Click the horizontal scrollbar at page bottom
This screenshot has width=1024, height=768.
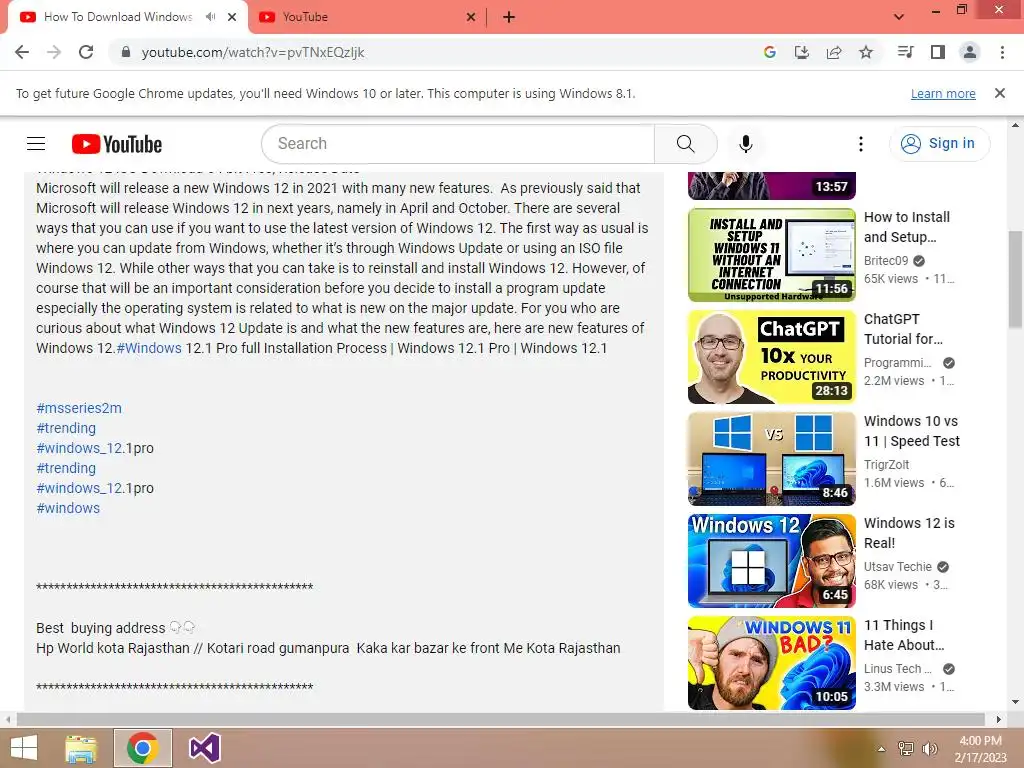point(500,719)
